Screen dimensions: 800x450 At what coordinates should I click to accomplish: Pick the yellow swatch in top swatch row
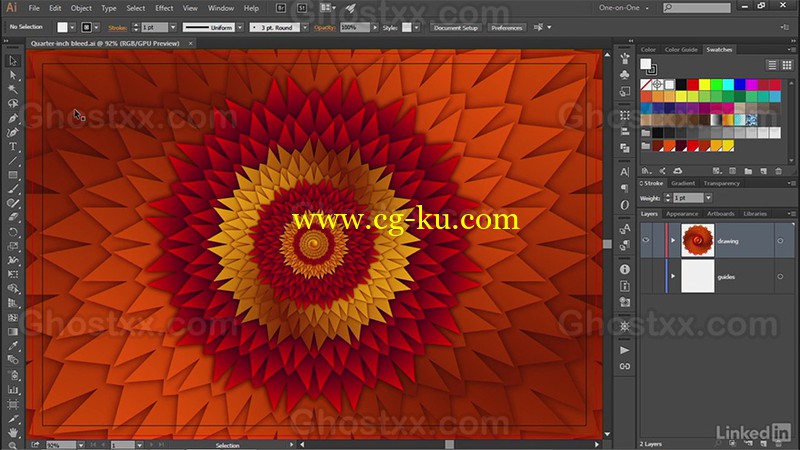(704, 84)
